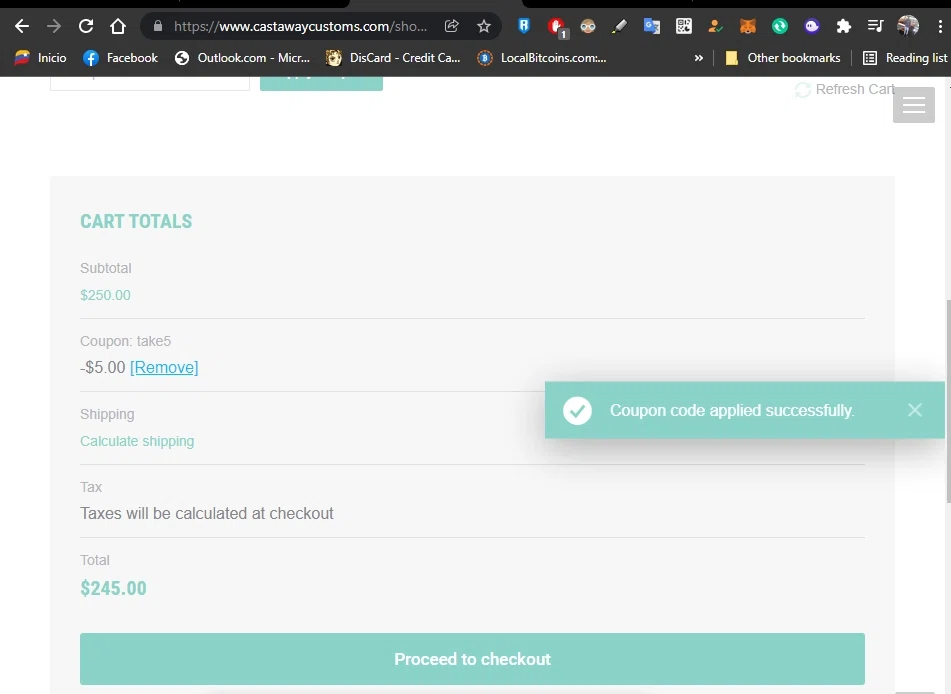Open the Extensions puzzle piece menu
The width and height of the screenshot is (951, 694).
point(844,26)
